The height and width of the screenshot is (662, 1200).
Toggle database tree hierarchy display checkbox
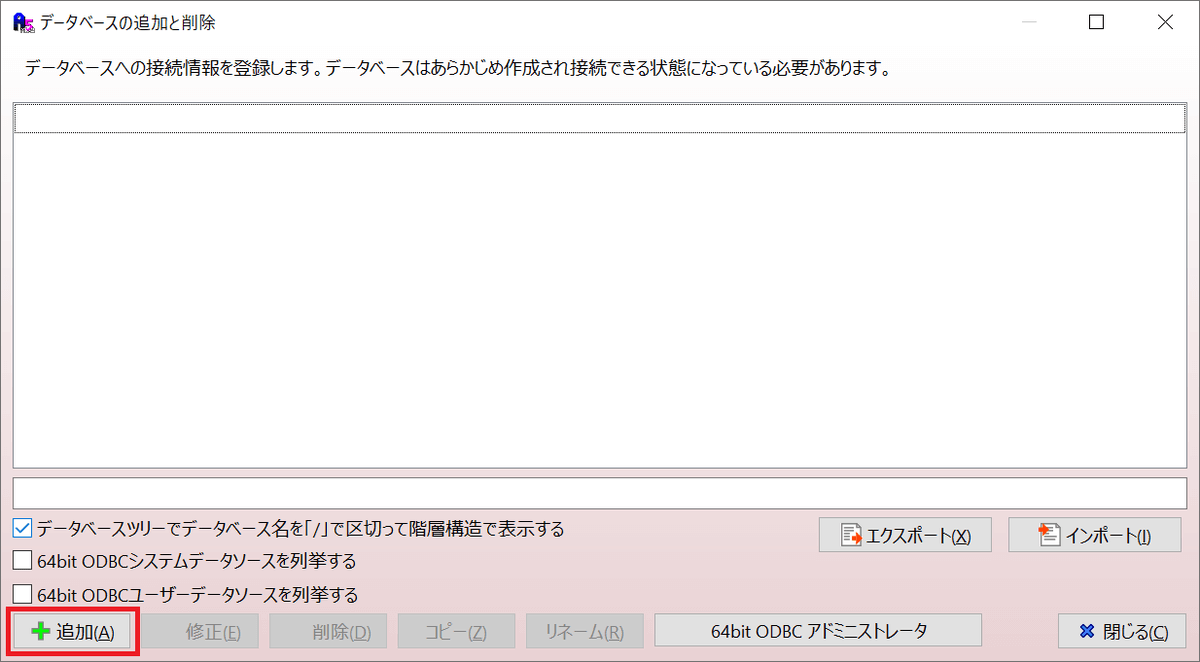click(x=22, y=528)
